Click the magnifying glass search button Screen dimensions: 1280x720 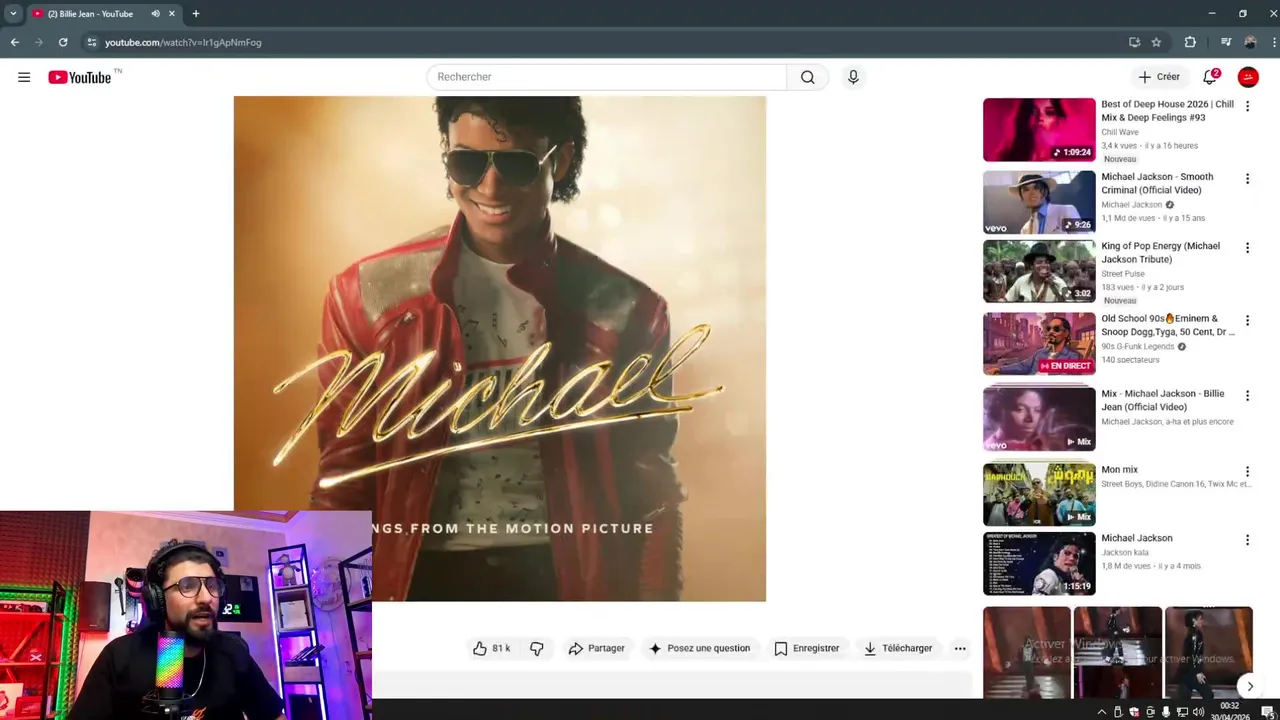click(808, 77)
